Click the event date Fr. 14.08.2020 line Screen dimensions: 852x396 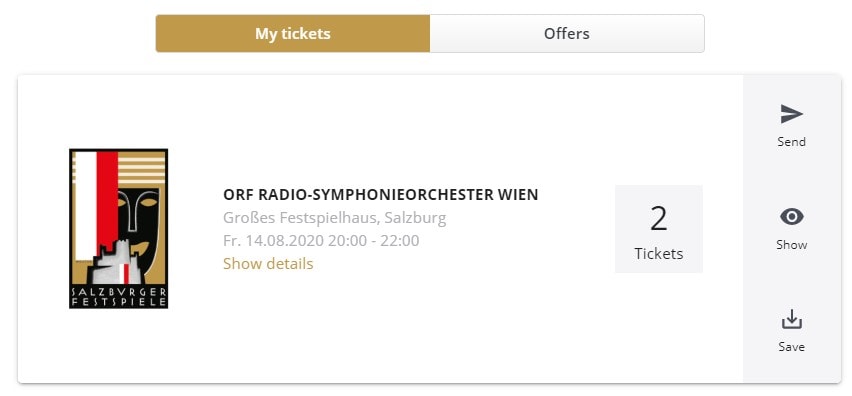(321, 241)
